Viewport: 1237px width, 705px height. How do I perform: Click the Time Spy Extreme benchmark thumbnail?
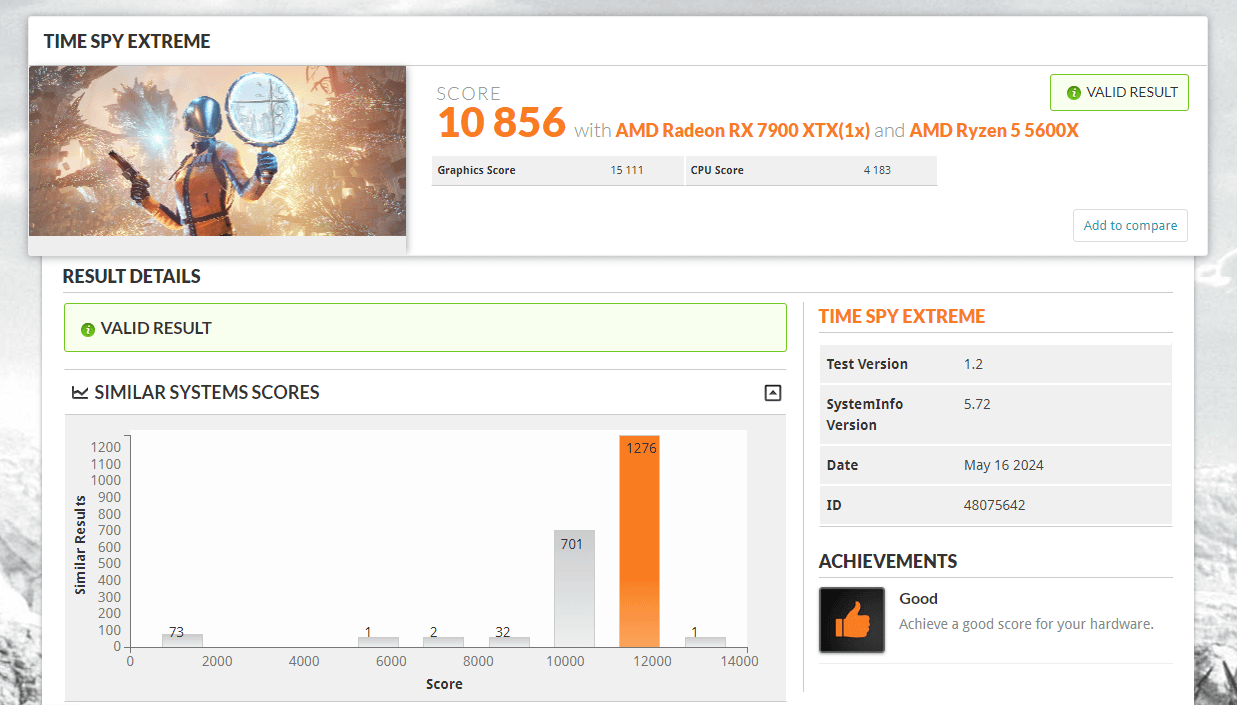217,151
